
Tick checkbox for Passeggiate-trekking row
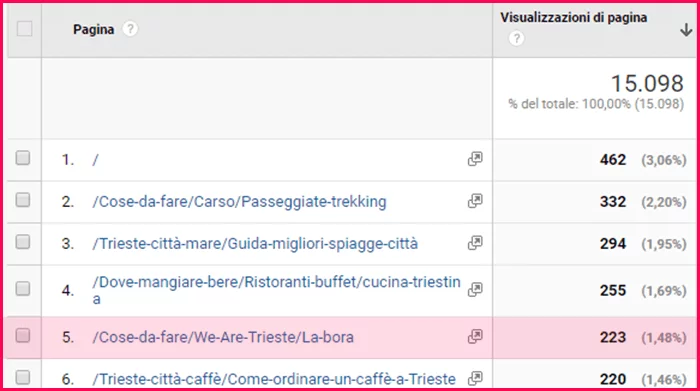point(23,200)
